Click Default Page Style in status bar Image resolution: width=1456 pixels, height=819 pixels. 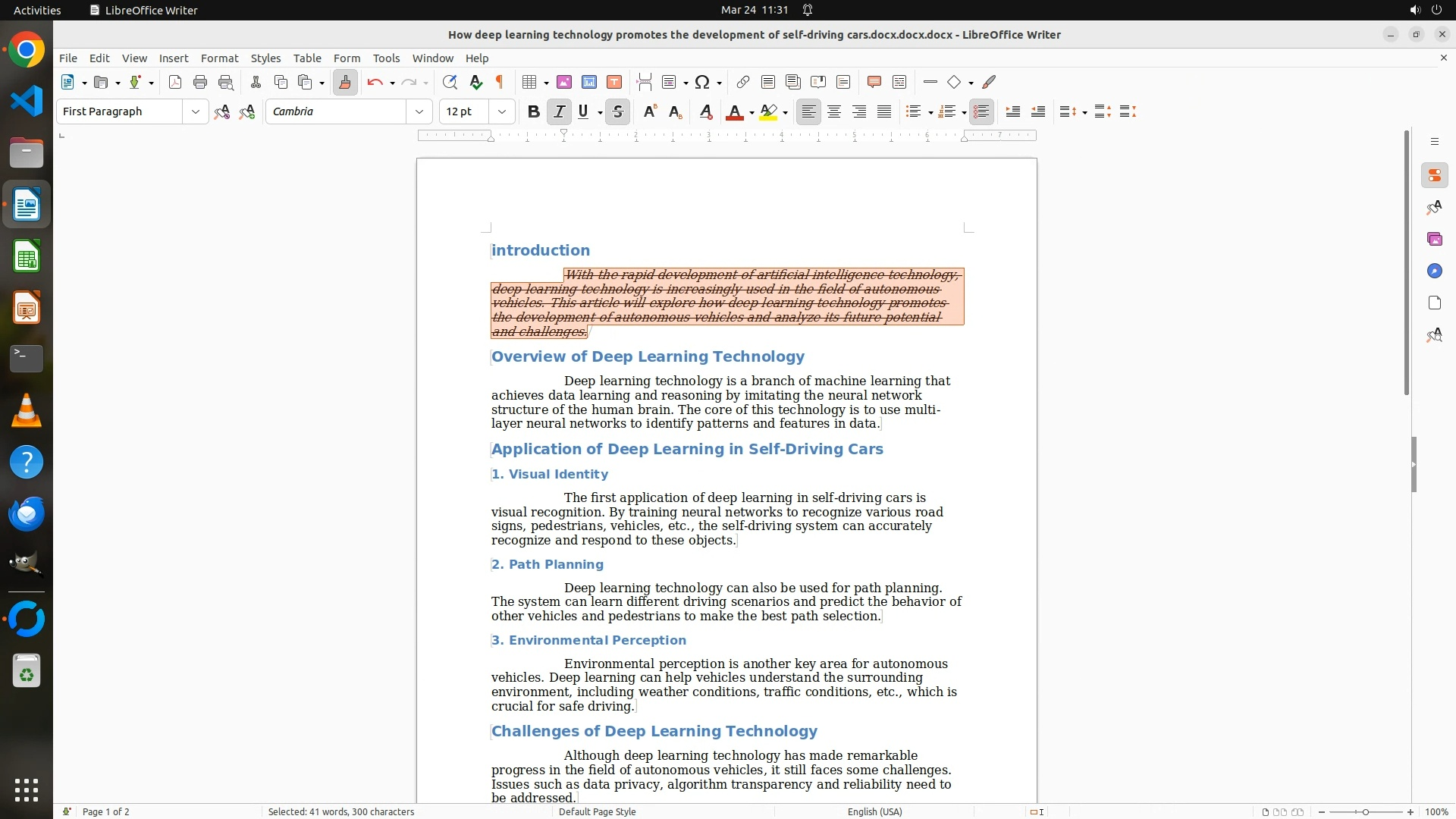click(597, 811)
